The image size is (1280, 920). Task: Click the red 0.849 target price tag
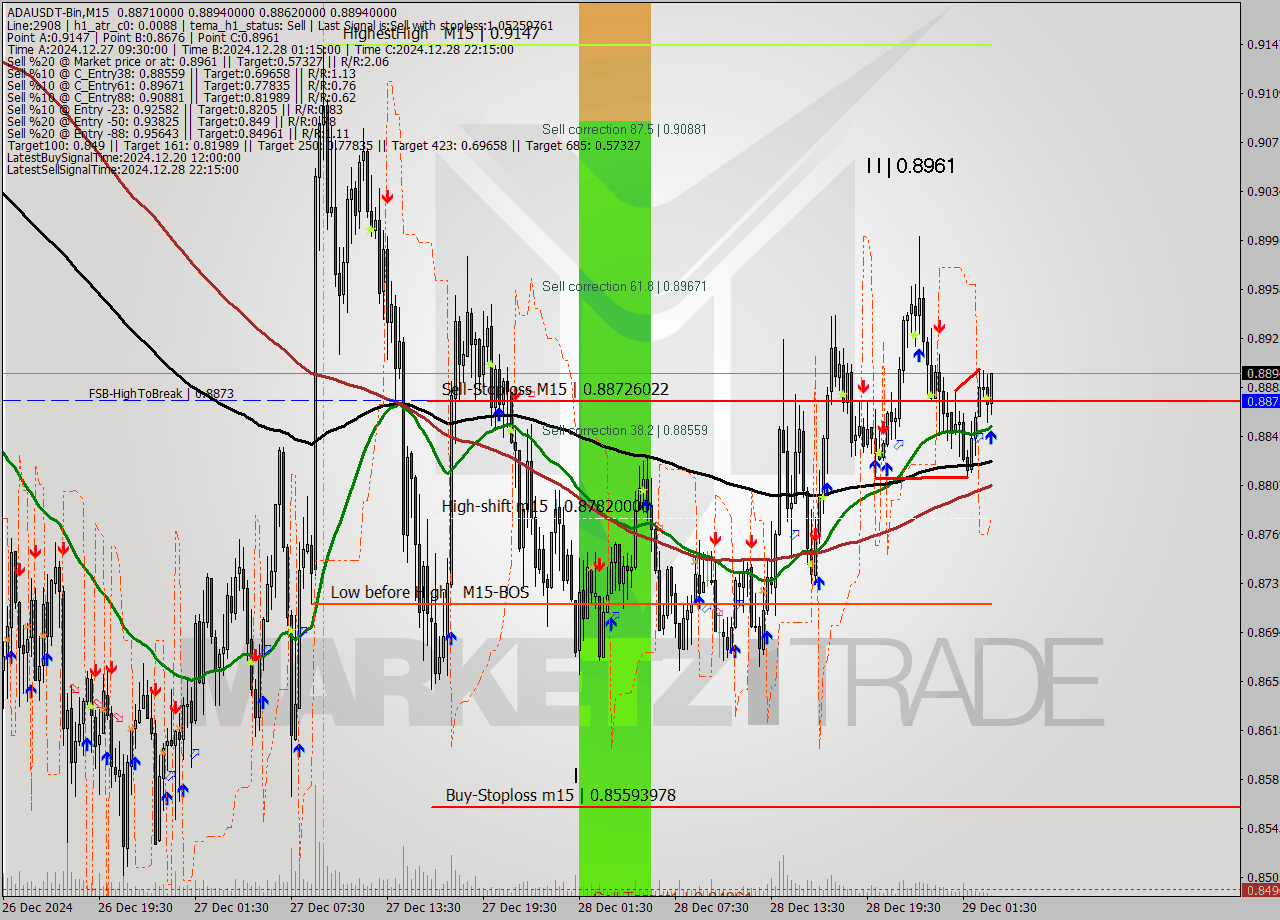1261,890
